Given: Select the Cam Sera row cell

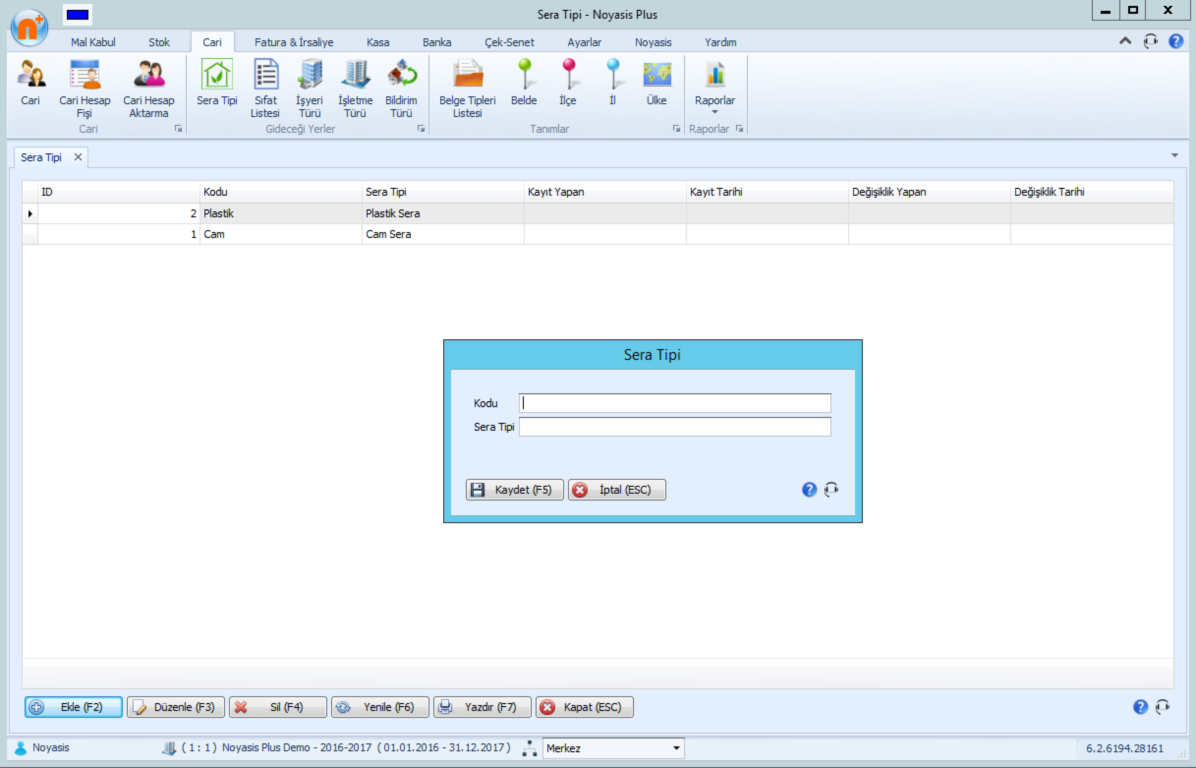Looking at the screenshot, I should coord(443,234).
